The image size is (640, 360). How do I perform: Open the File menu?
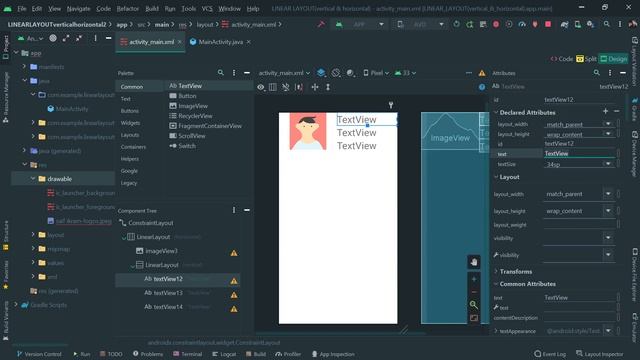(x=22, y=9)
